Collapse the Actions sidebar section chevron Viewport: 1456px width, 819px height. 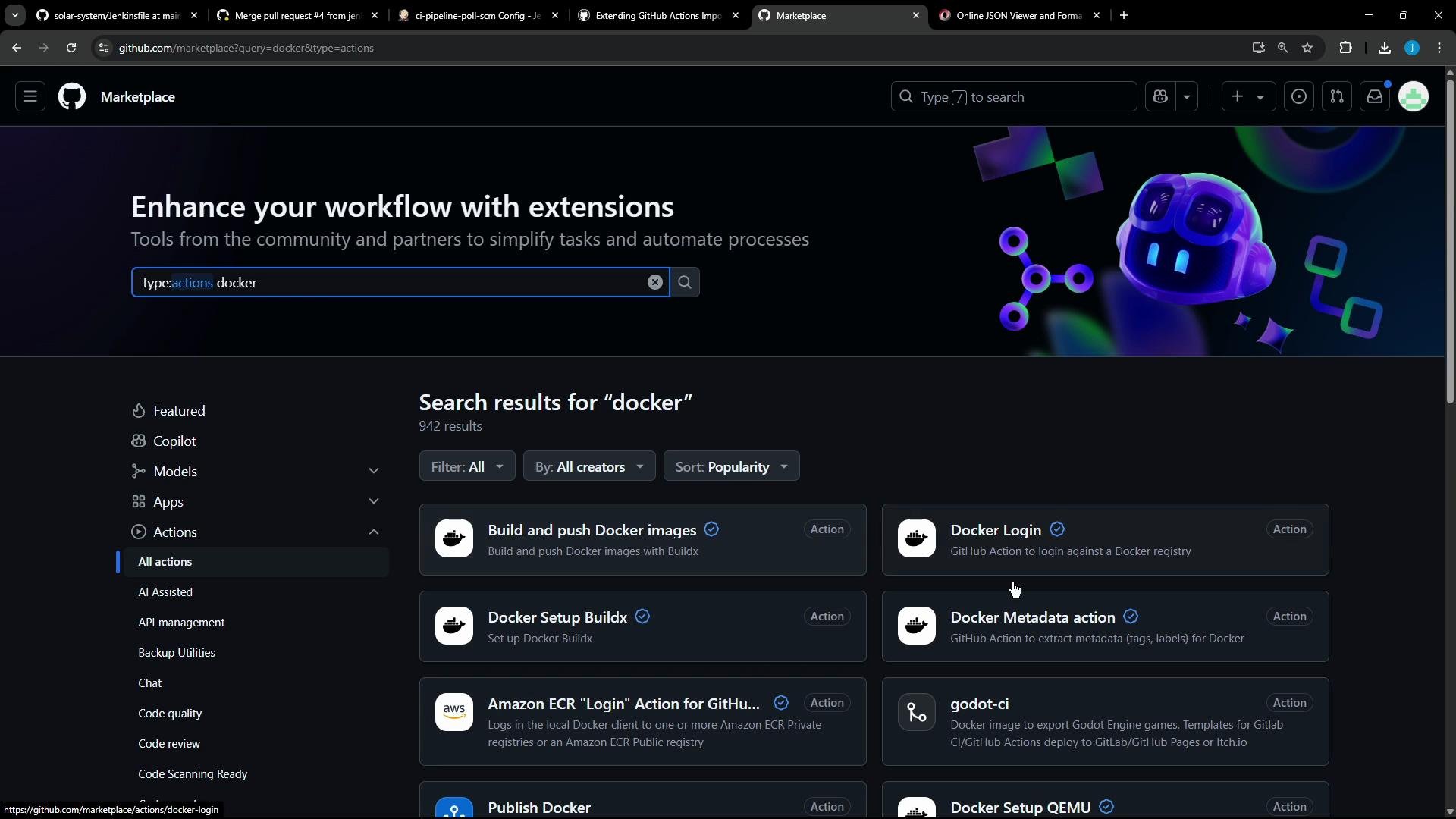374,532
